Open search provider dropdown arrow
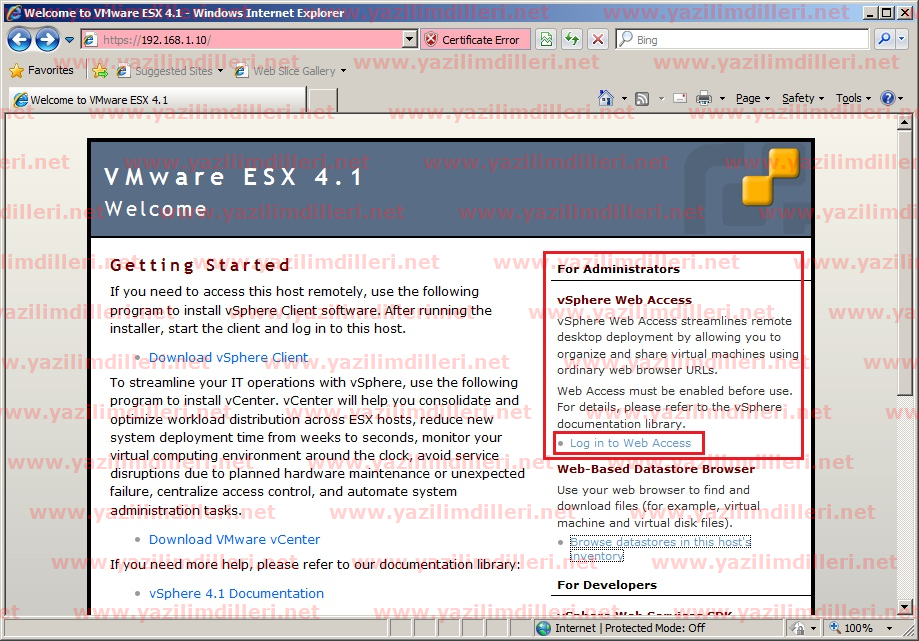Viewport: 919px width, 641px height. 902,39
